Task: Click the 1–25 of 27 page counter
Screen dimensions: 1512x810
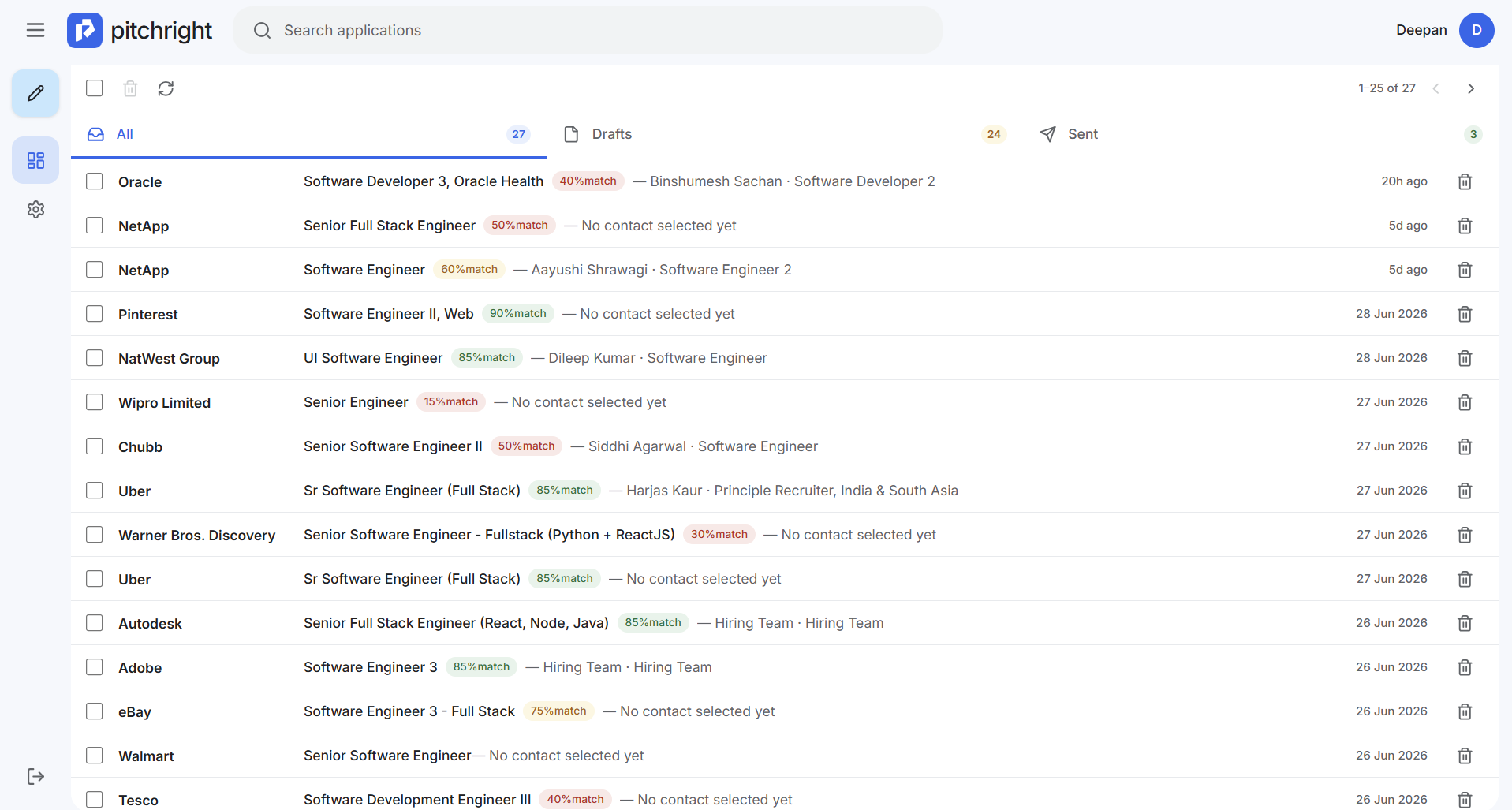Action: click(x=1387, y=88)
